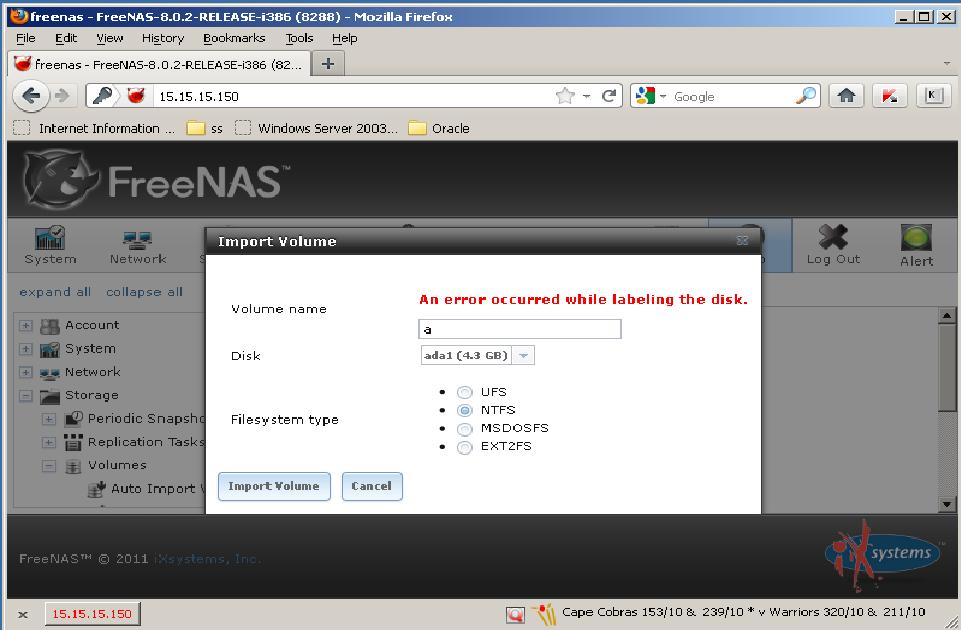Open the Help menu

click(344, 38)
